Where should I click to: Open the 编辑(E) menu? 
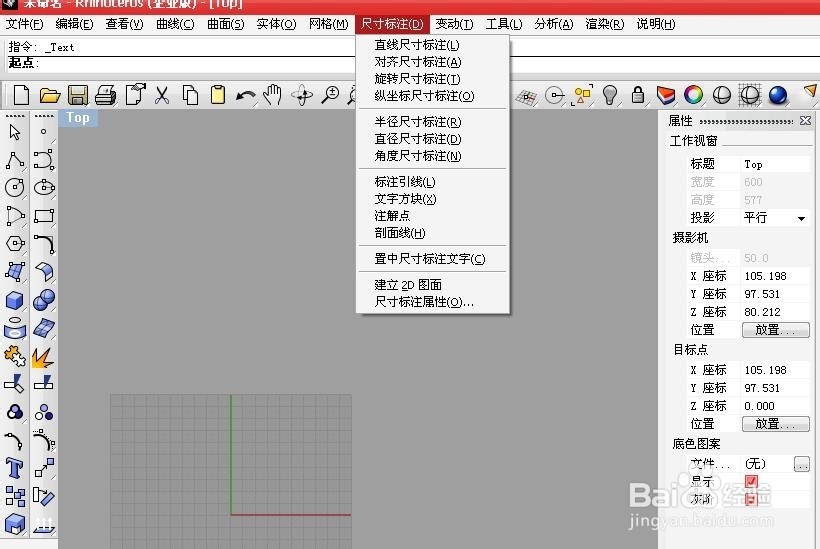tap(74, 24)
